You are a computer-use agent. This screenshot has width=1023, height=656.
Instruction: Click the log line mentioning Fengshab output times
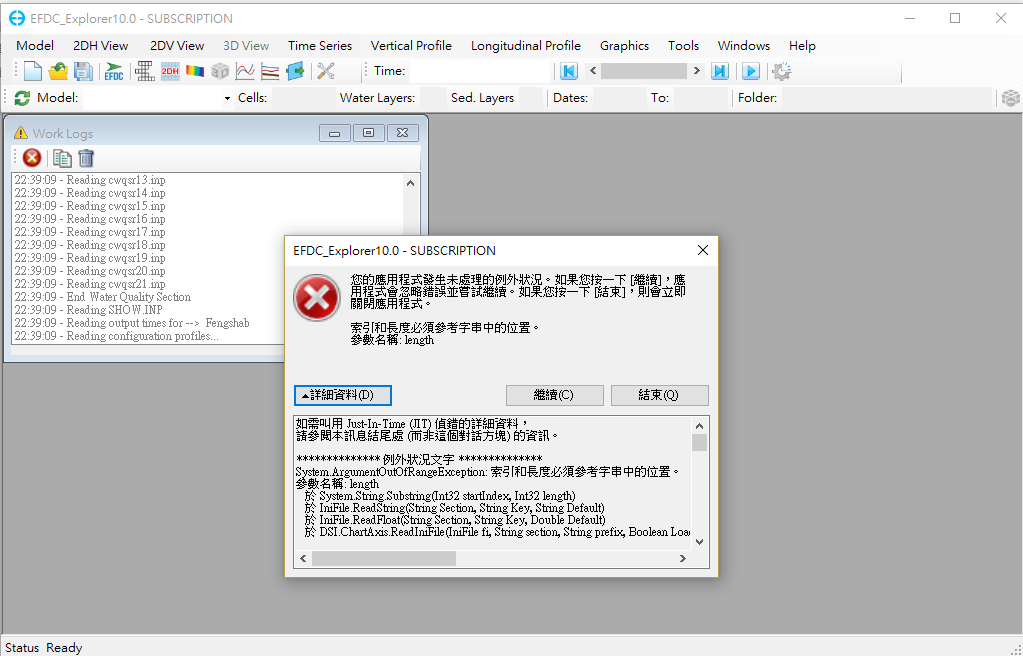[132, 323]
